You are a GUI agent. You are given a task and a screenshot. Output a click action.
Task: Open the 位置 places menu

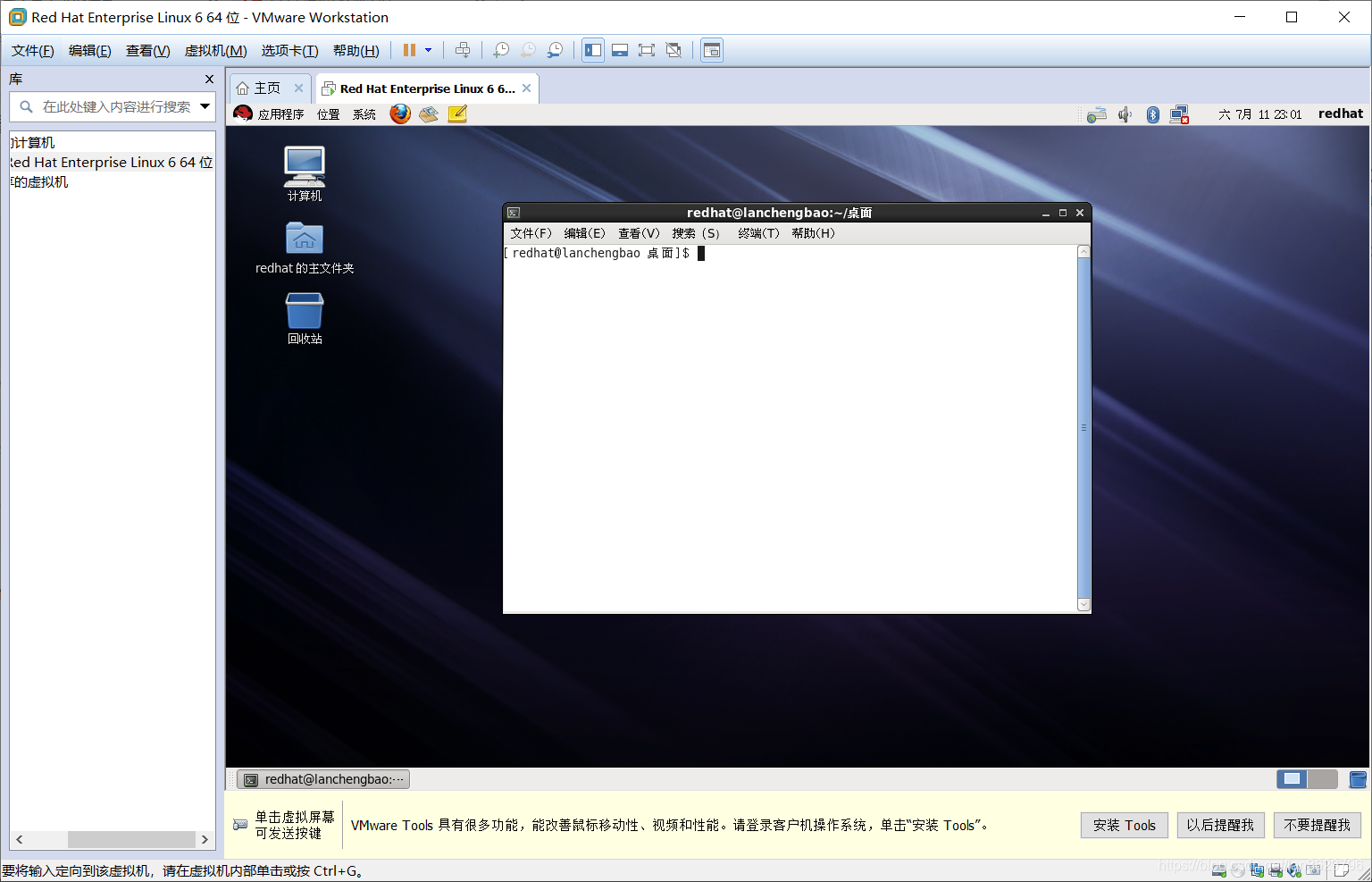coord(329,114)
